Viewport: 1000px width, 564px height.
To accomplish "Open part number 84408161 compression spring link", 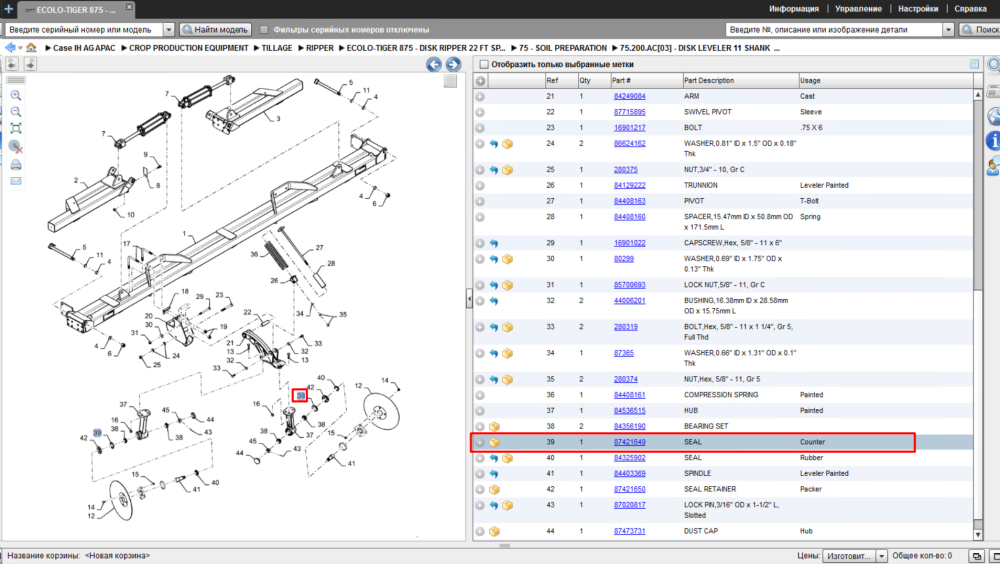I will pyautogui.click(x=629, y=395).
